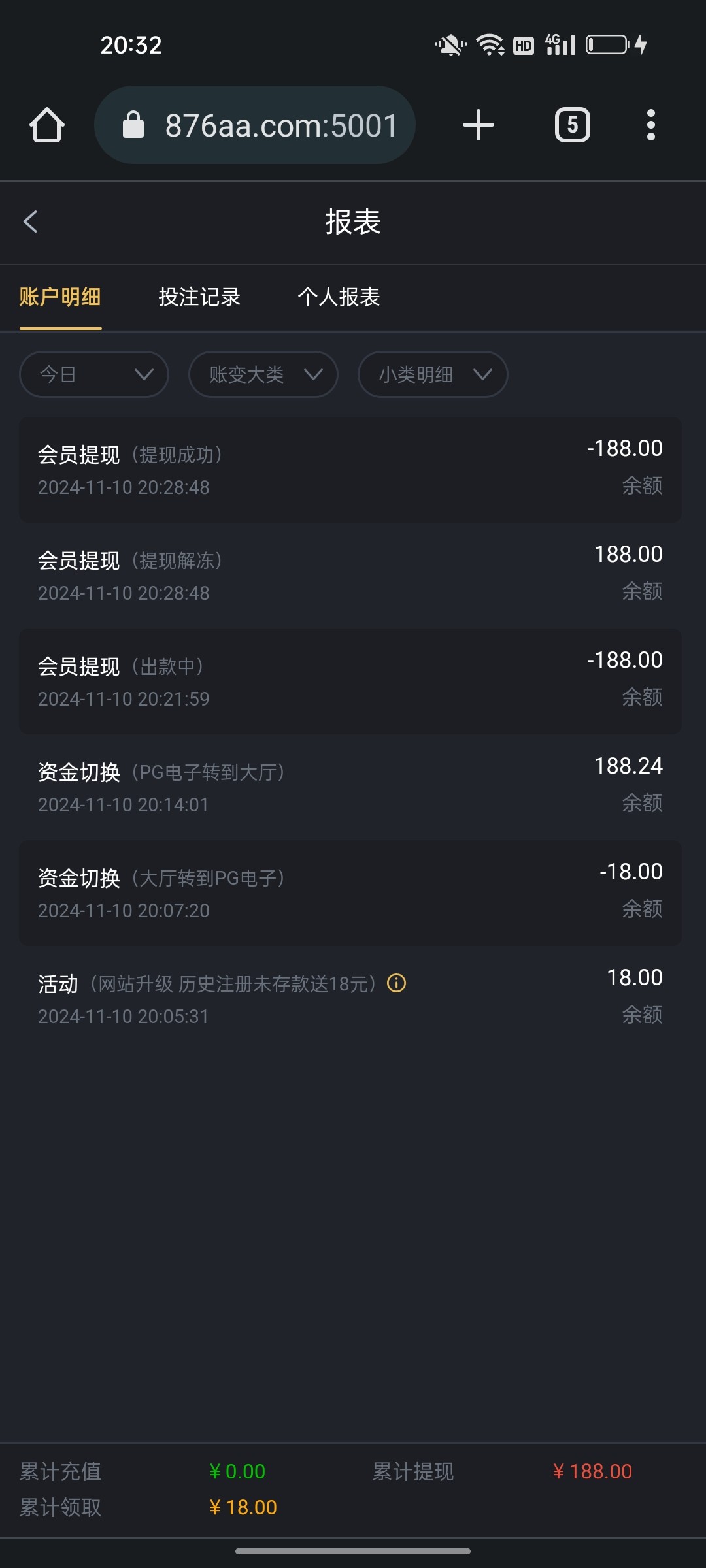Click the lock icon in address bar
This screenshot has height=1568, width=706.
pyautogui.click(x=133, y=125)
